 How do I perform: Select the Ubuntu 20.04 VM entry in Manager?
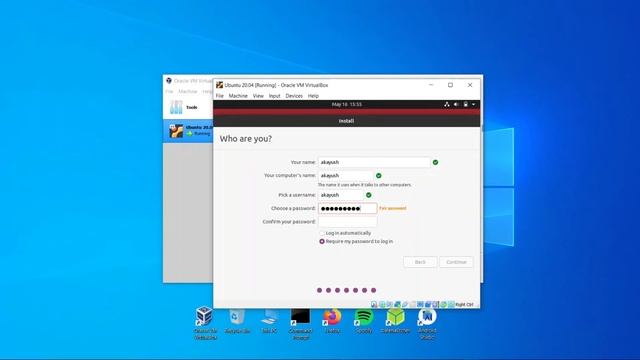(x=188, y=131)
